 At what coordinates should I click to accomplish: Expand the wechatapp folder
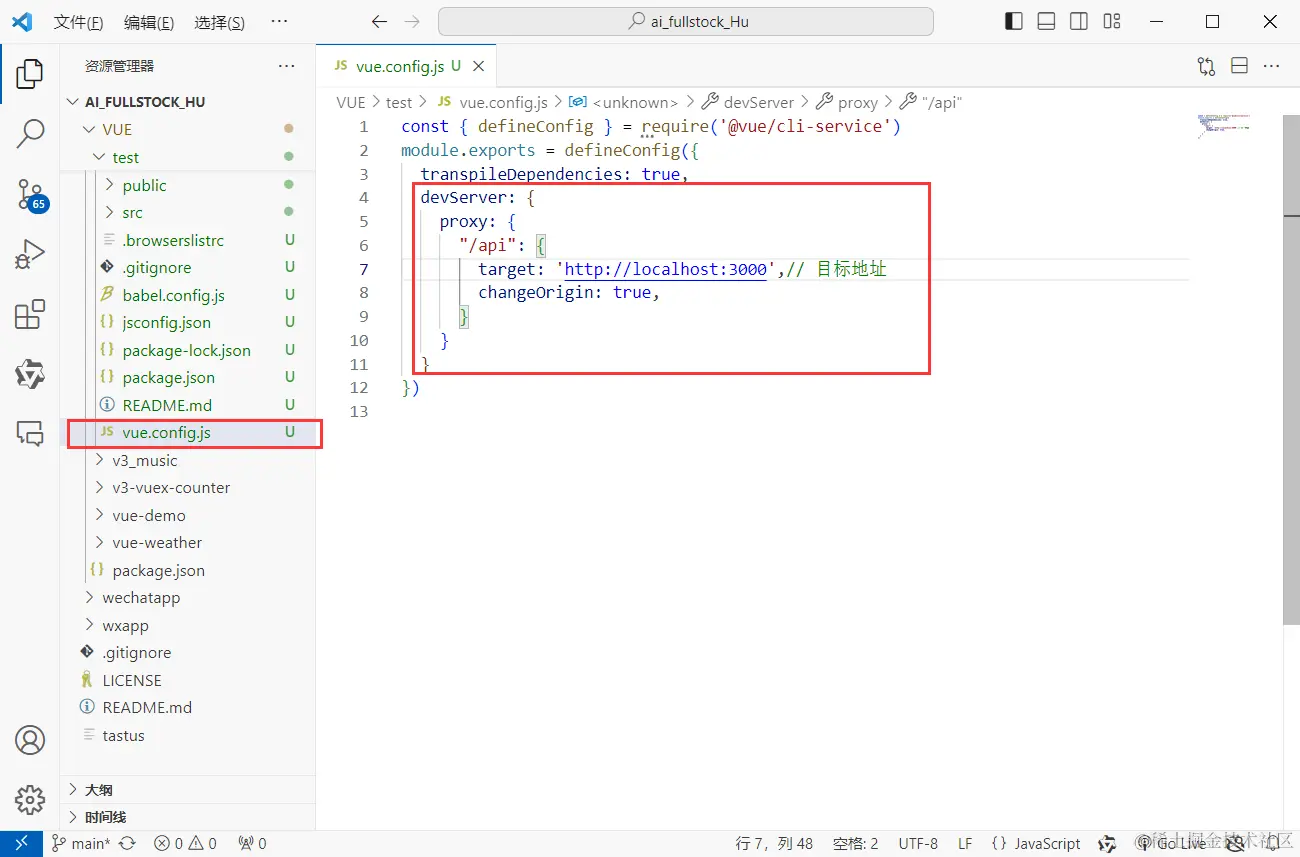click(188, 598)
